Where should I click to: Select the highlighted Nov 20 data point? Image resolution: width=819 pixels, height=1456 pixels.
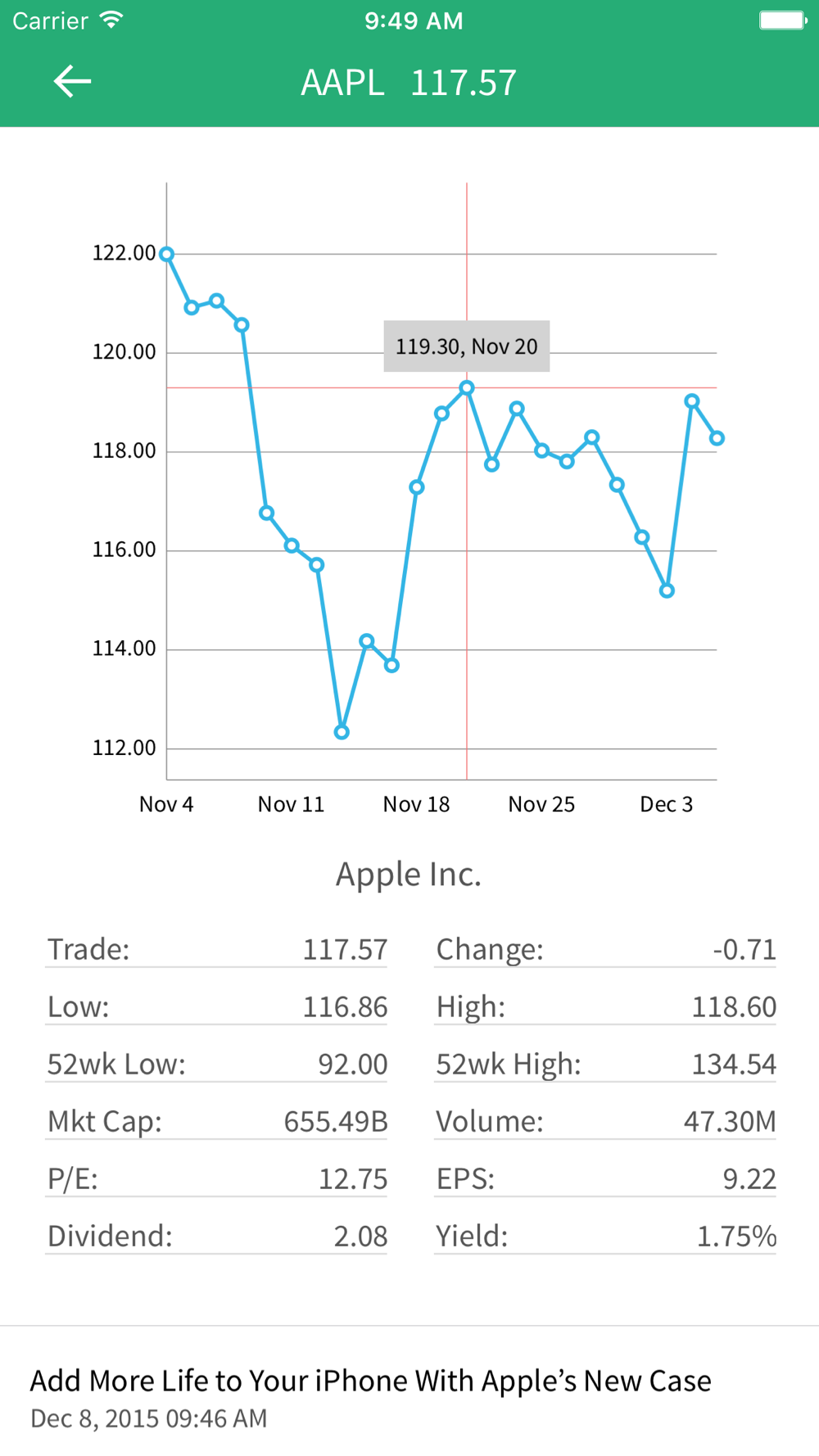(x=467, y=388)
